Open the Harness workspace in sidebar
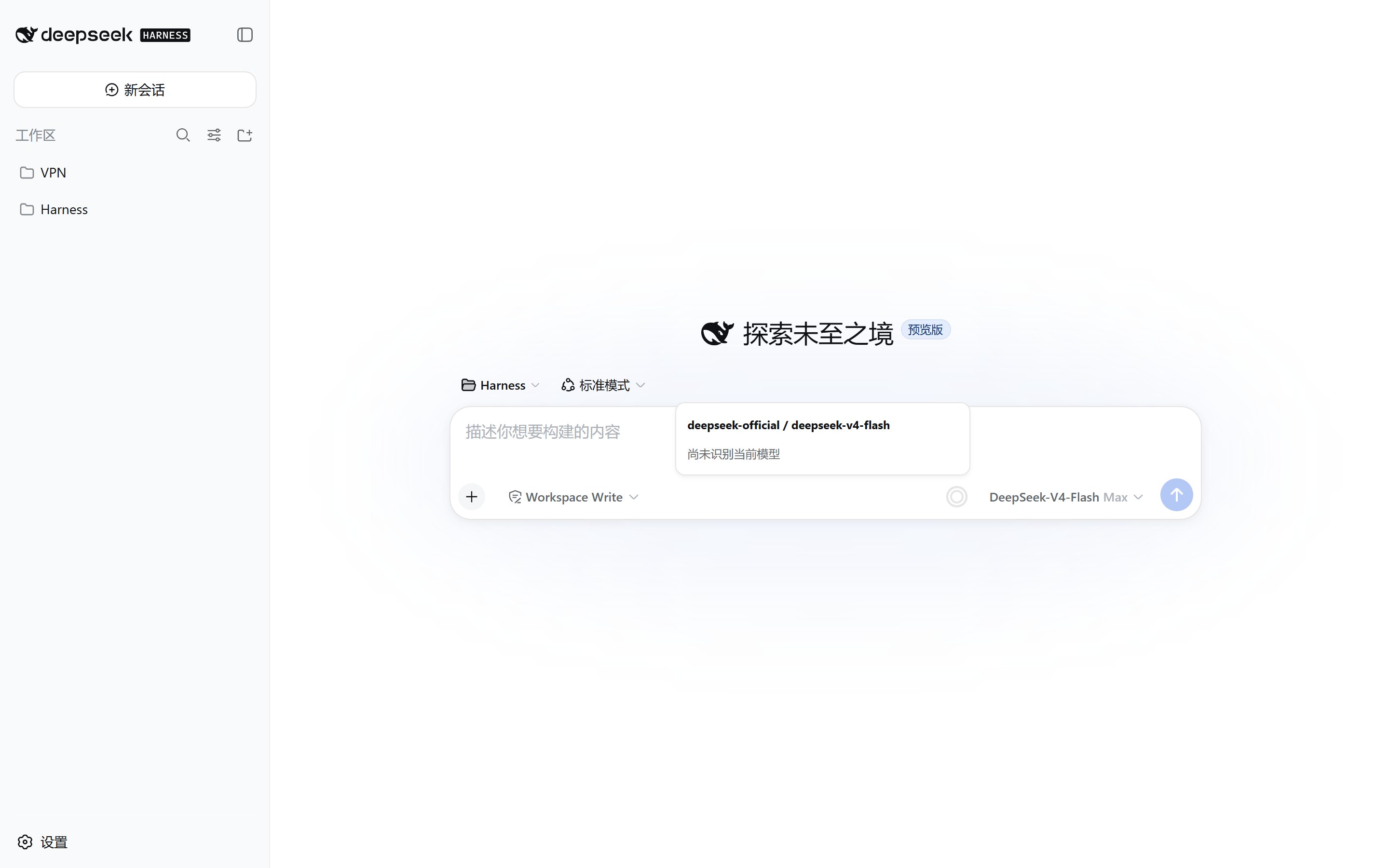 click(x=135, y=210)
